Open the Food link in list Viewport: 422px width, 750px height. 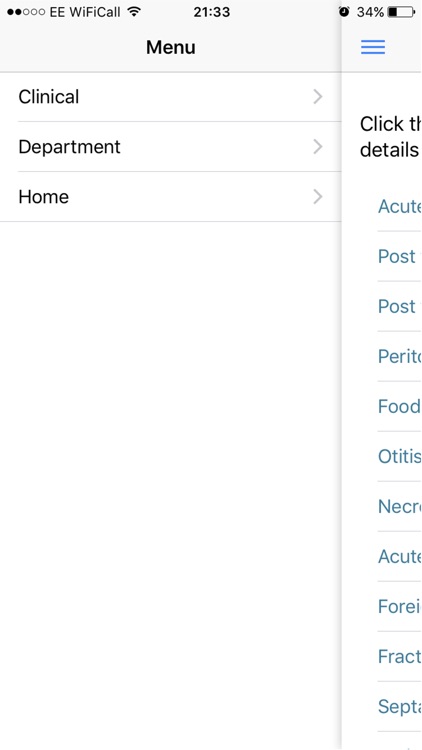click(x=399, y=407)
